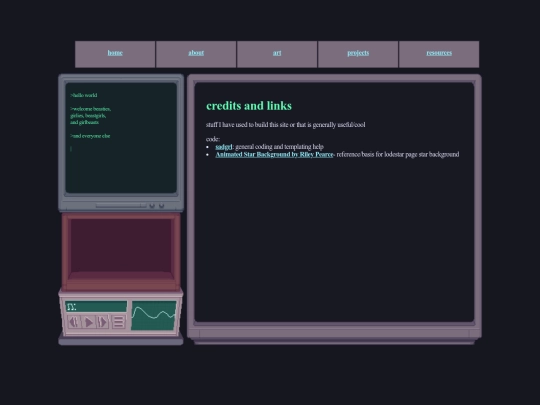Screen dimensions: 540x405
Task: Click 'reference basis for lodestar page star background' text
Action: [398, 155]
